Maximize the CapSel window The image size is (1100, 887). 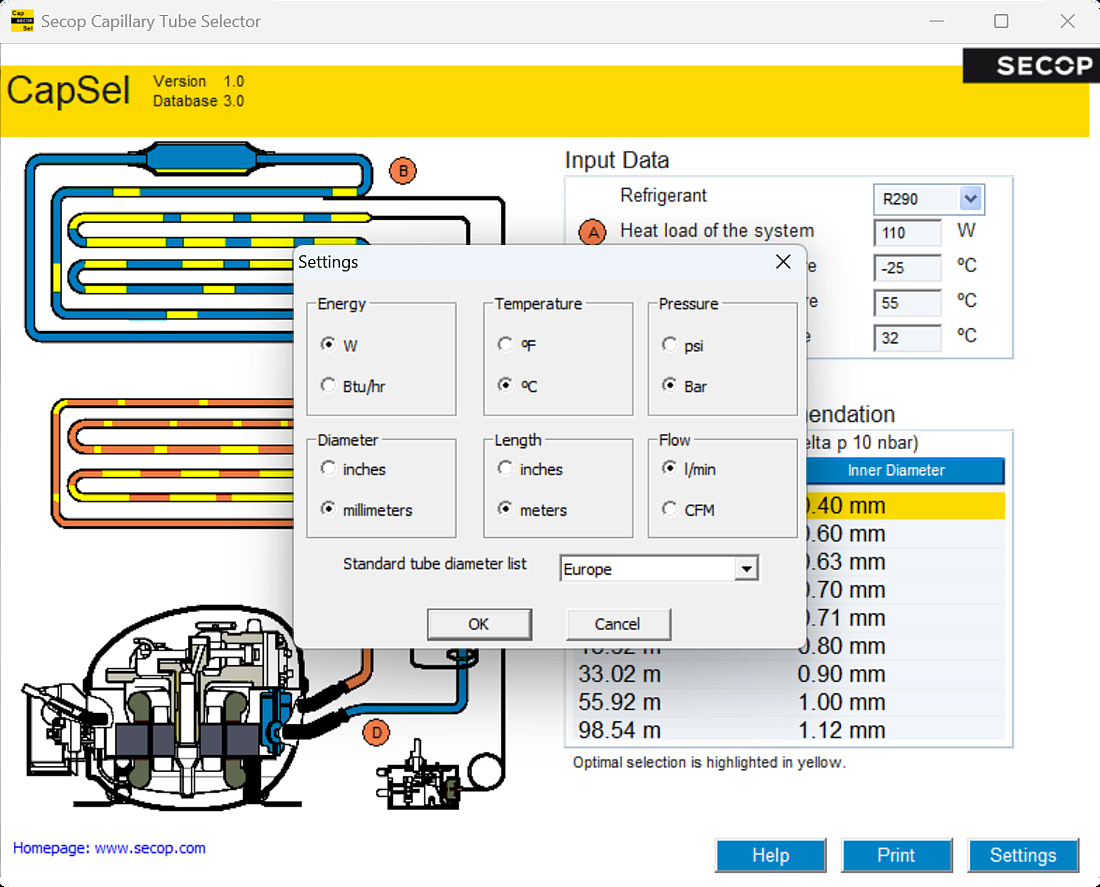(1001, 21)
